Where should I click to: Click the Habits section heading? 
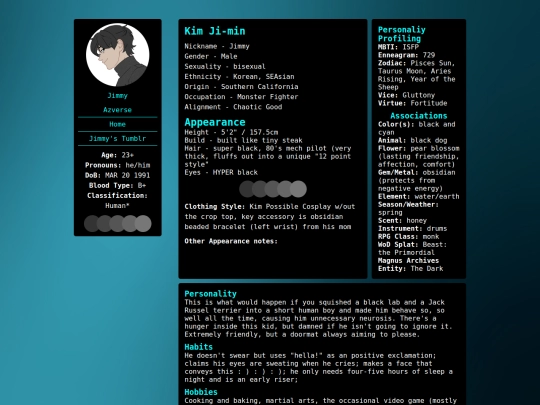[198, 347]
